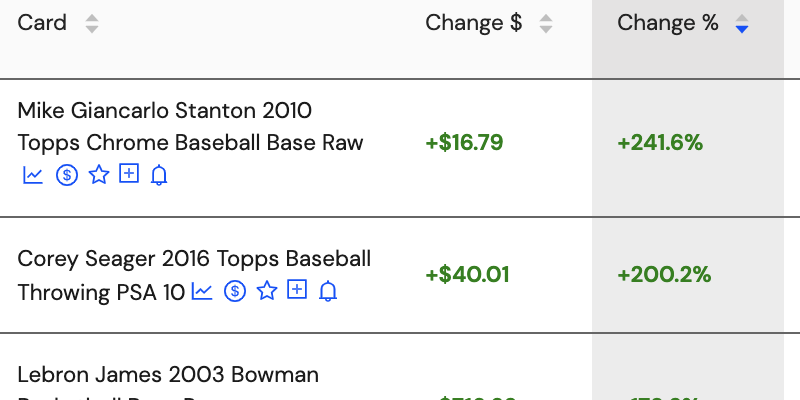This screenshot has width=800, height=400.
Task: Star the Mike Giancarlo Stanton 2010 card
Action: coord(98,174)
